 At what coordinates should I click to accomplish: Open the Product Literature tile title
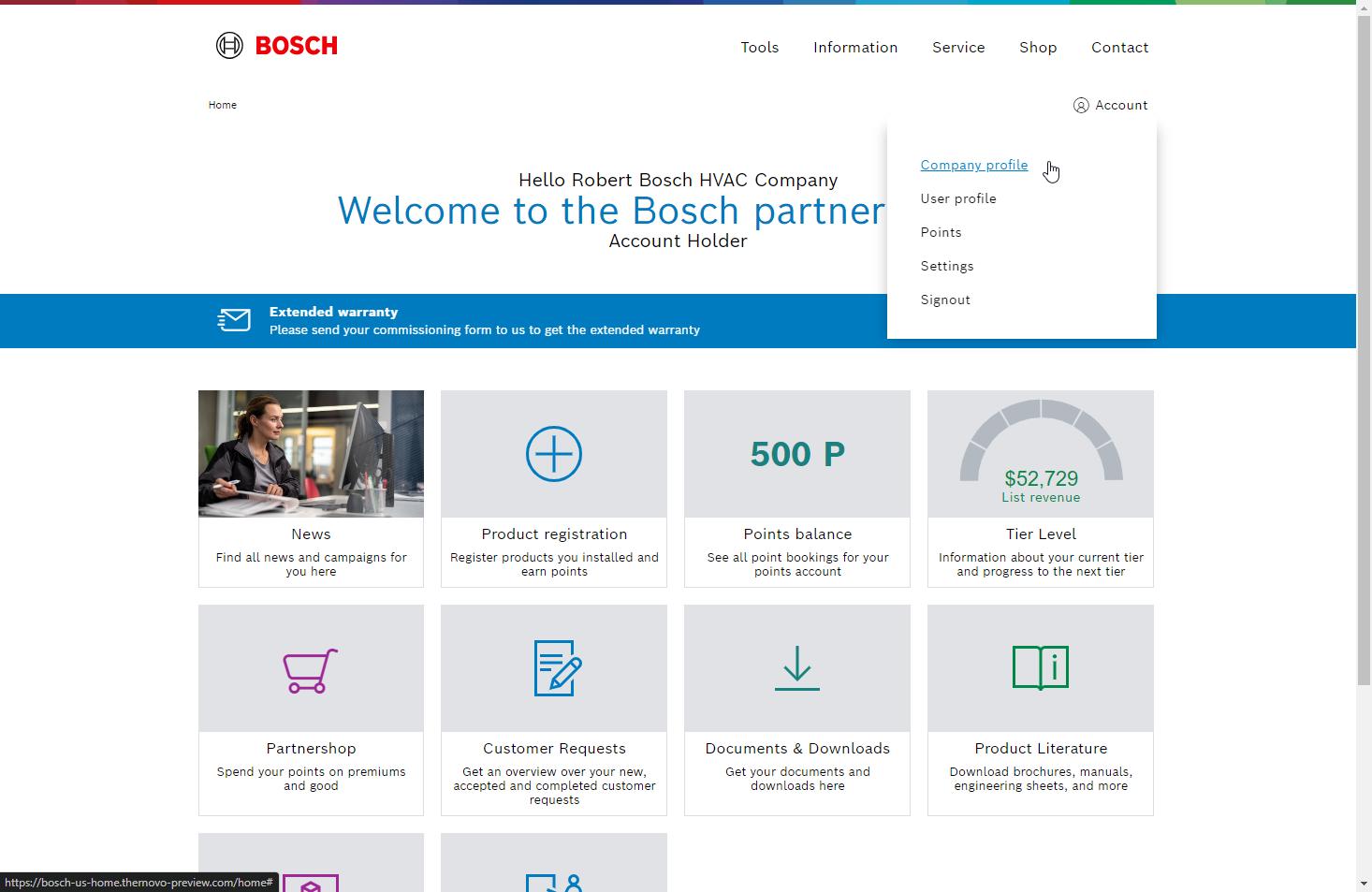(x=1041, y=749)
